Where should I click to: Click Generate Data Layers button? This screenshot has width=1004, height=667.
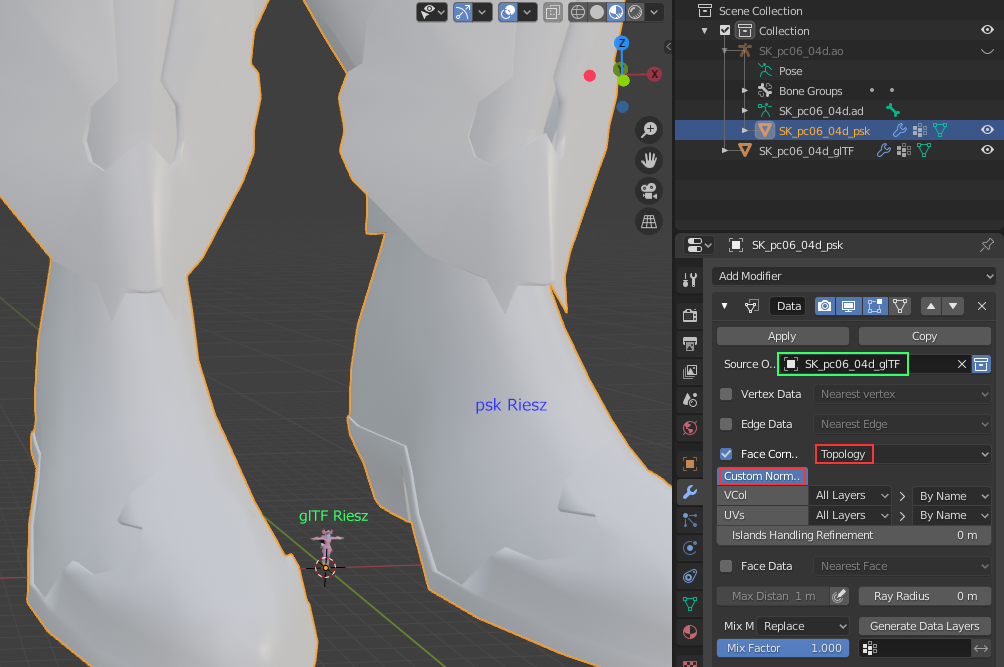925,626
